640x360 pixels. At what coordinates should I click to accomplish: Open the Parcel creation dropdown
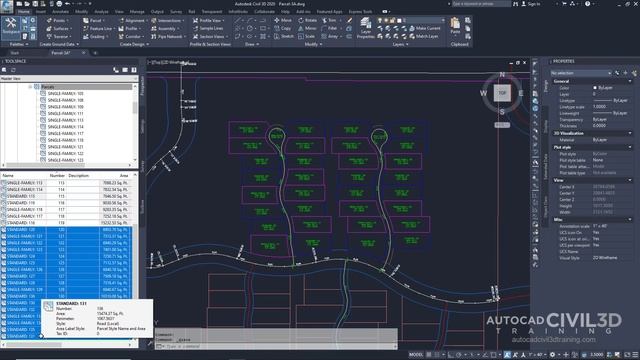click(x=94, y=20)
